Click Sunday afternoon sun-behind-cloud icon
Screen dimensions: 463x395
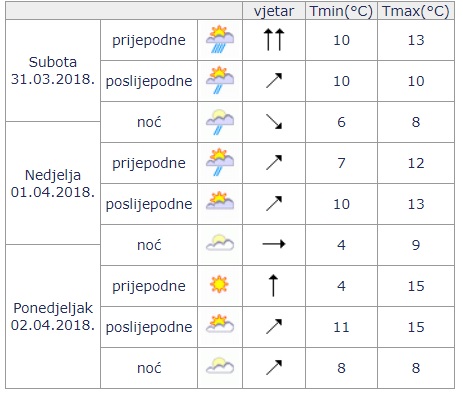click(220, 201)
